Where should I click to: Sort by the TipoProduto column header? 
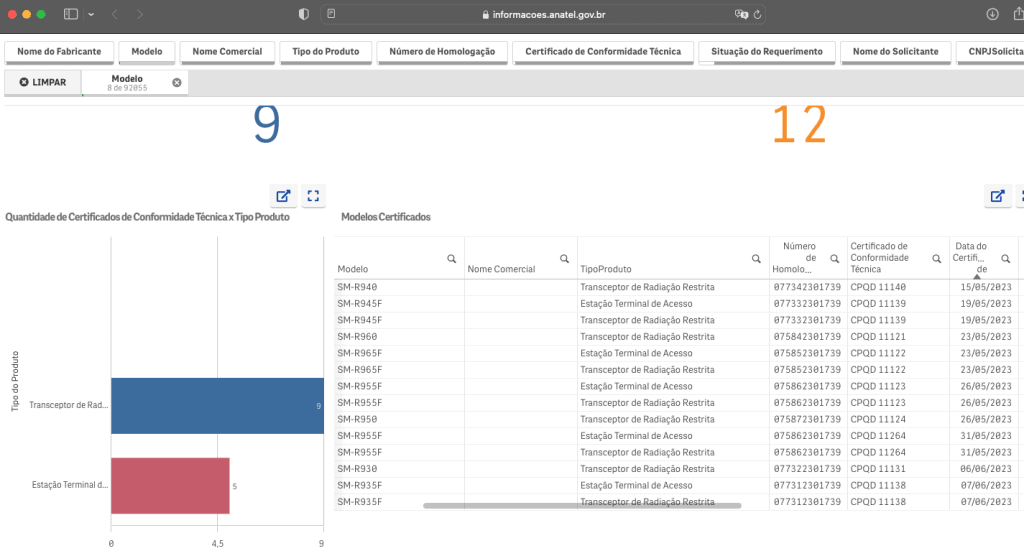[606, 269]
